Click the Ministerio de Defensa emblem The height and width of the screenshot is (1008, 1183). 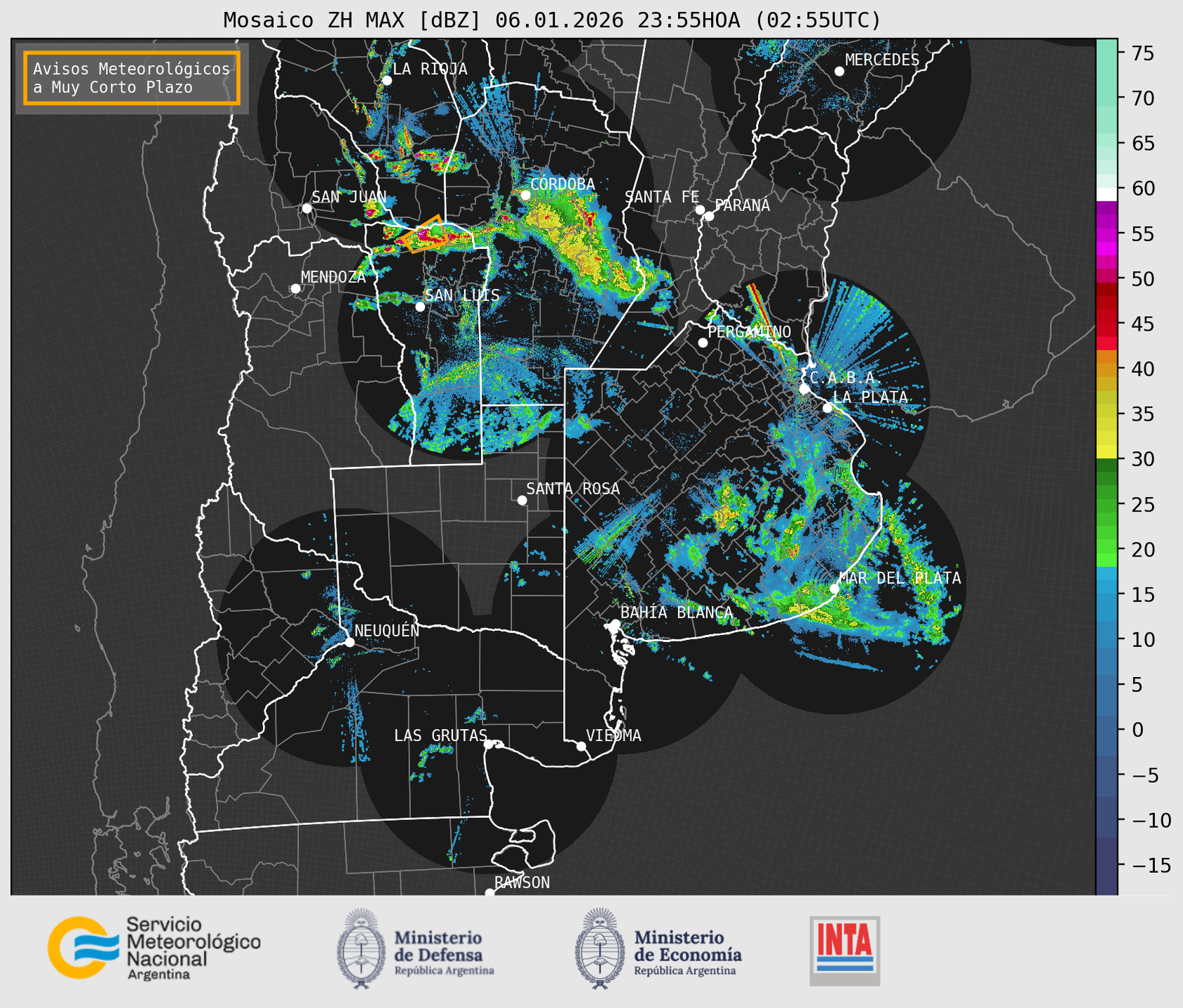tap(360, 948)
